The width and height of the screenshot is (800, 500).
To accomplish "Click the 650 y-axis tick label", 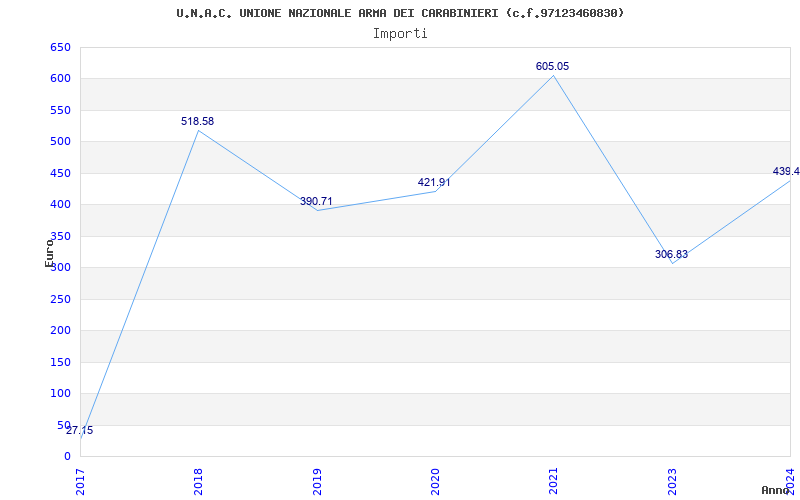I will [x=60, y=47].
